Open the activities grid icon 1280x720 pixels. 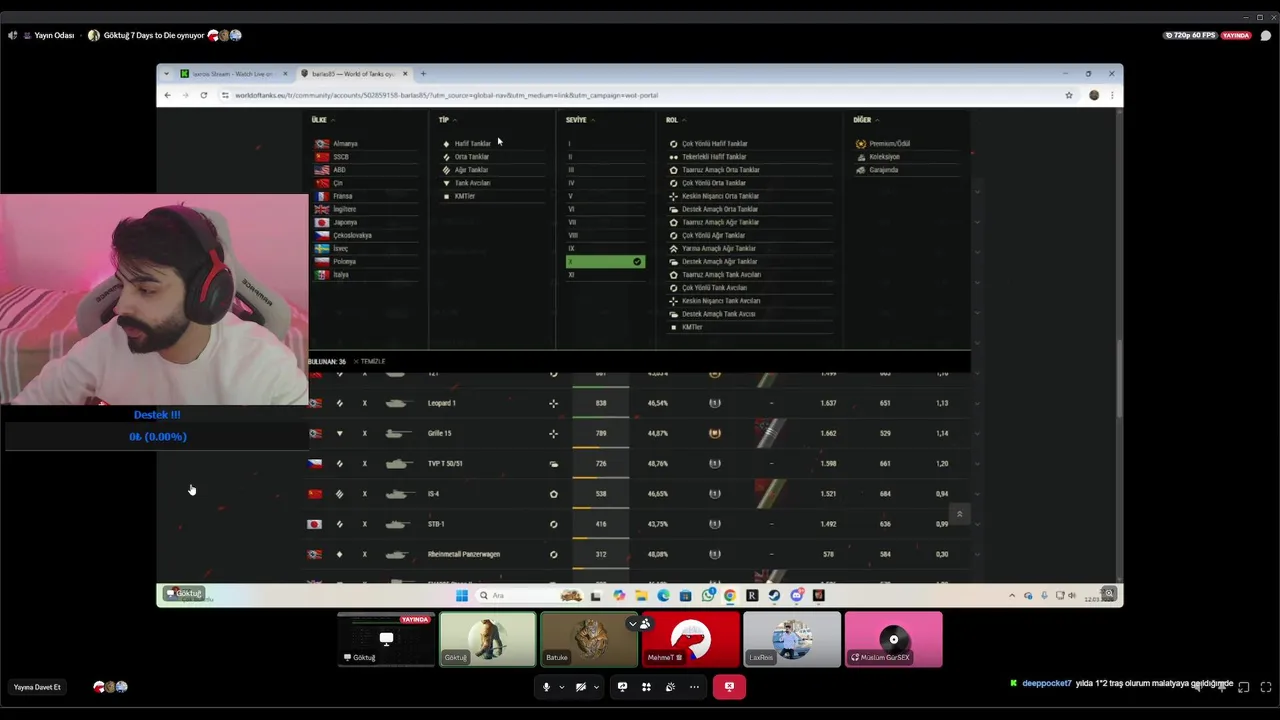(x=646, y=687)
